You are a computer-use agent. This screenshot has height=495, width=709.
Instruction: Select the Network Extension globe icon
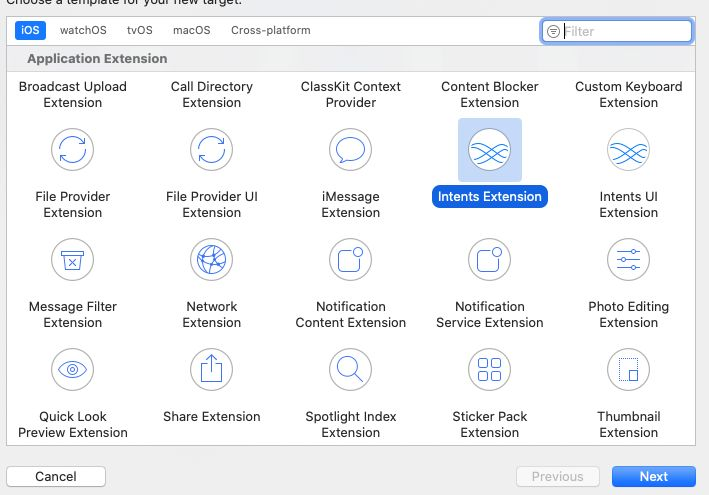(x=212, y=259)
